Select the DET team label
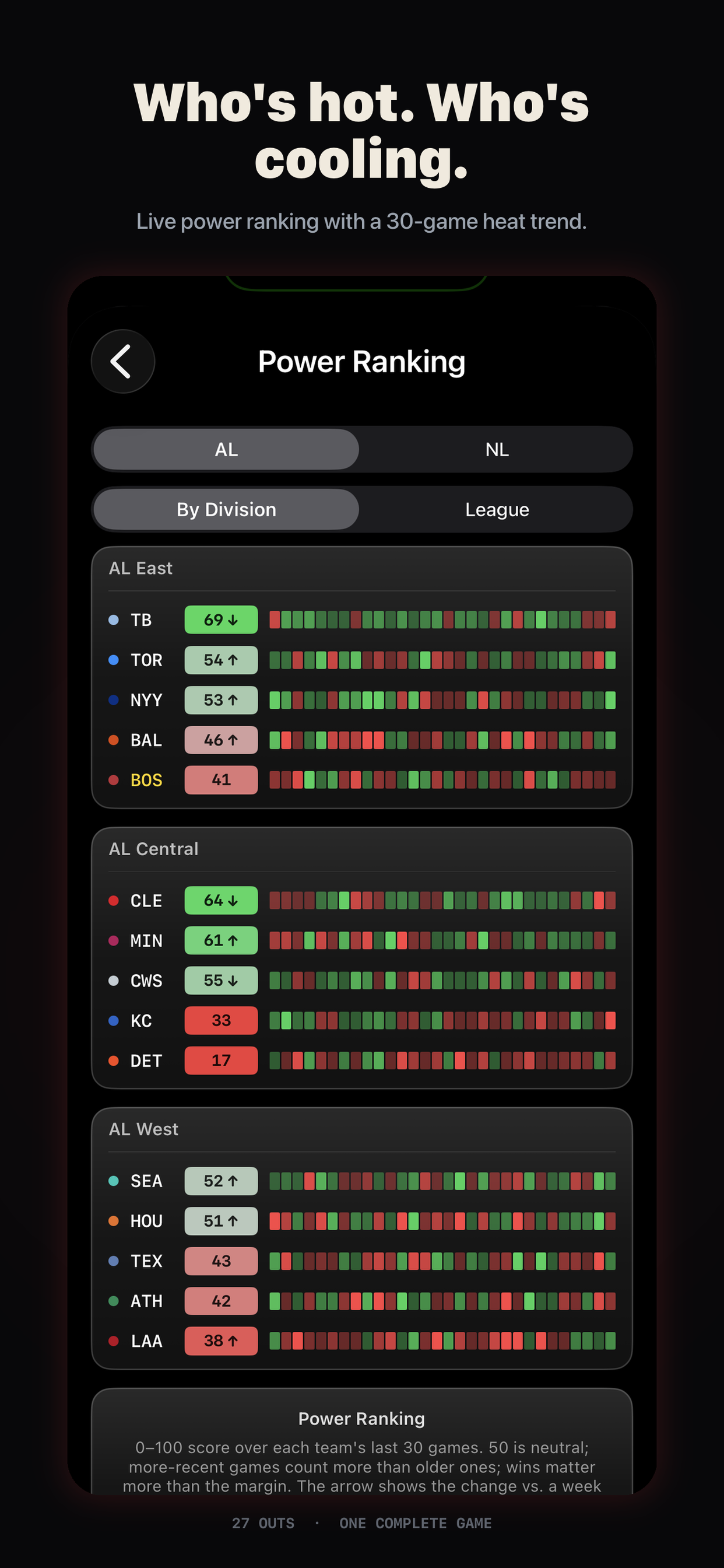This screenshot has width=724, height=1568. 146,1060
